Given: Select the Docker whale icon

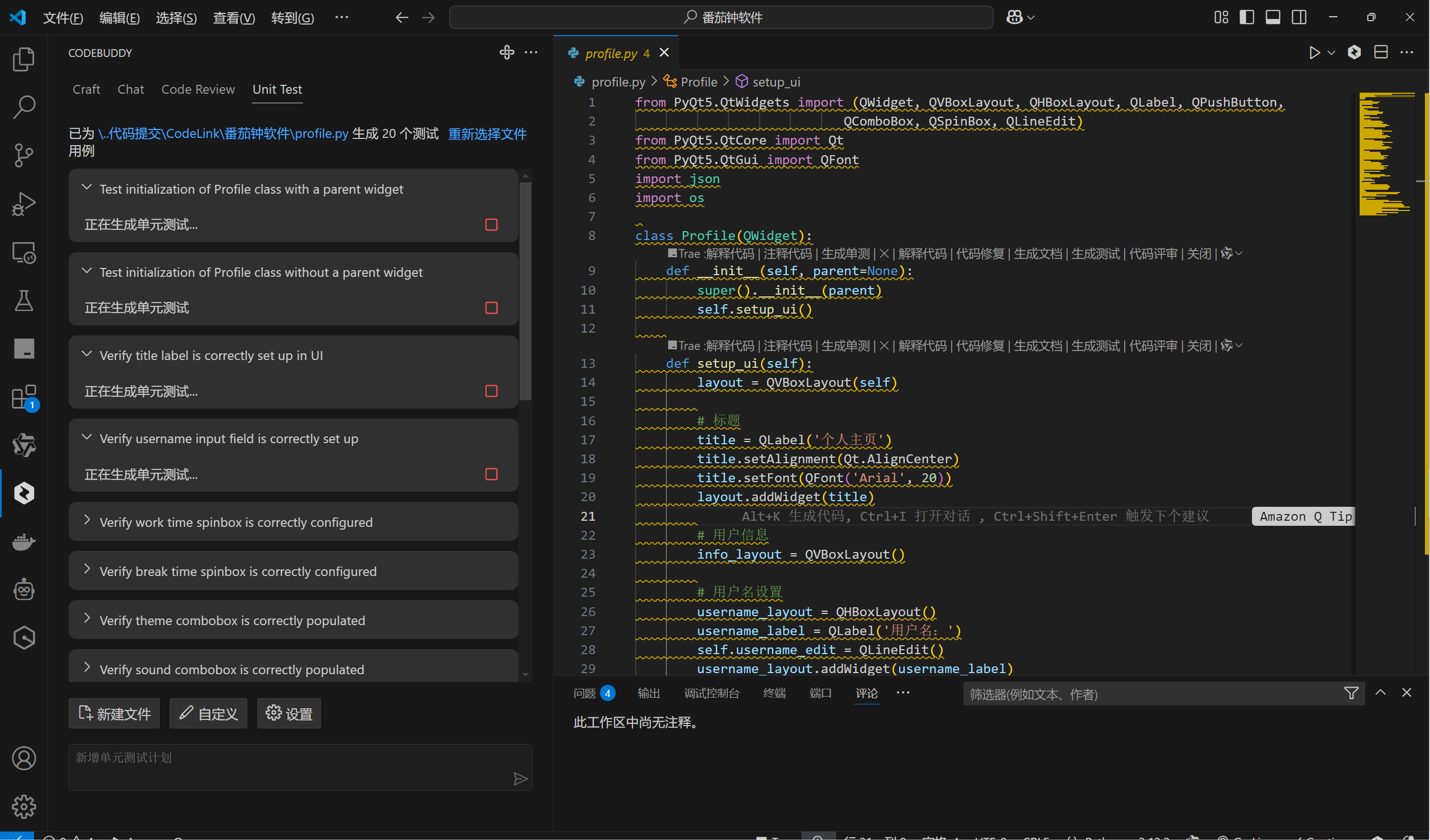Looking at the screenshot, I should point(24,542).
